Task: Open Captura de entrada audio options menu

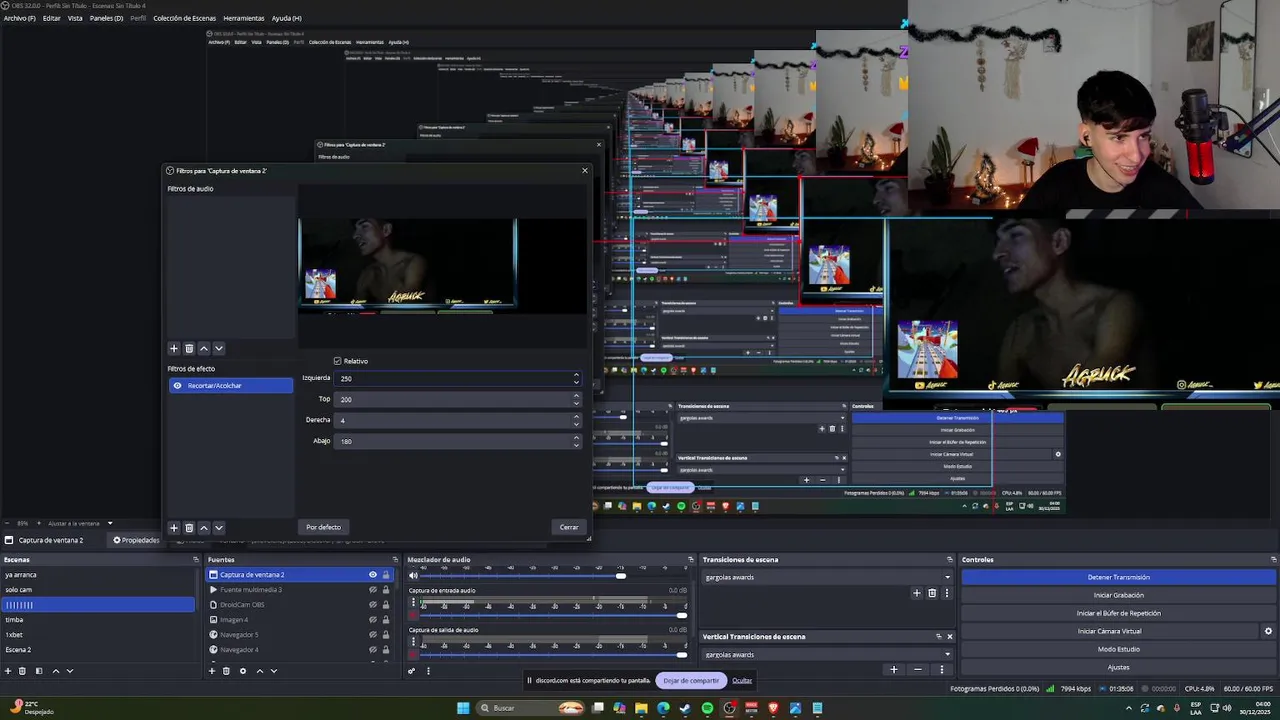Action: tap(413, 602)
